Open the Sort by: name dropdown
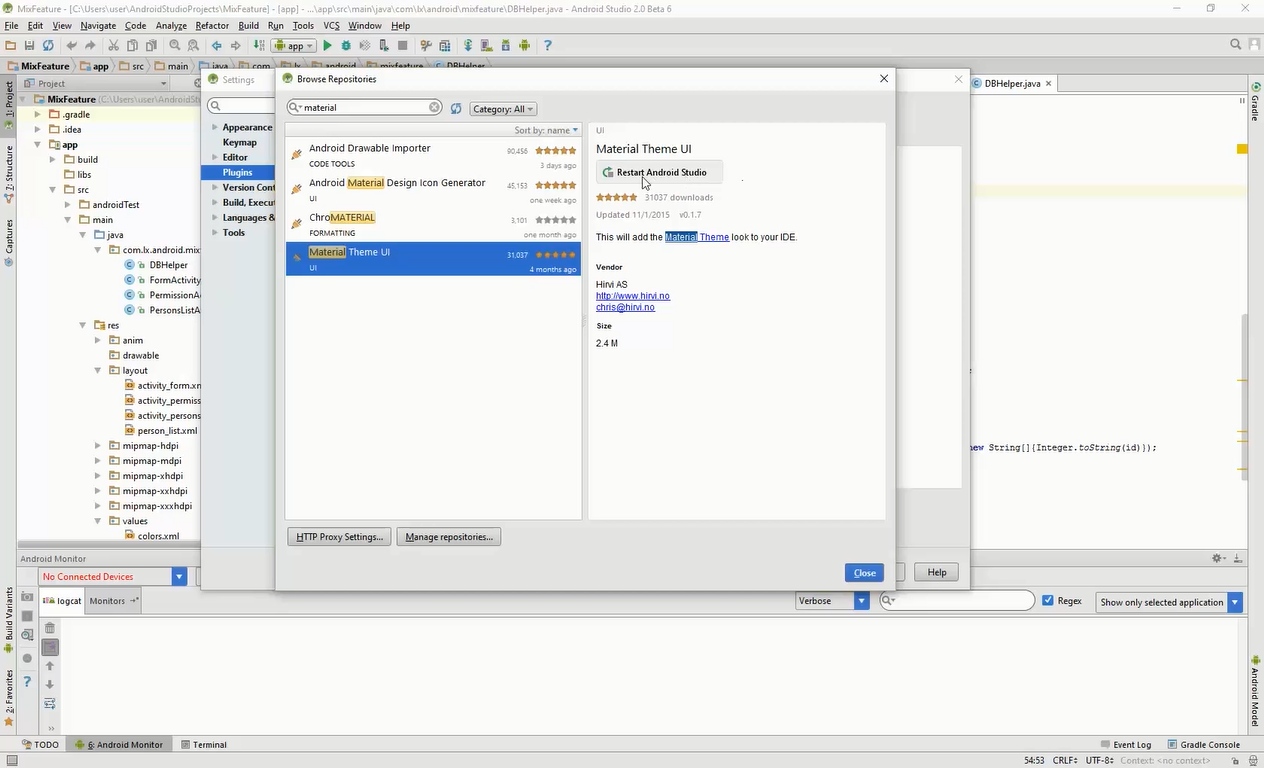1264x768 pixels. click(546, 130)
